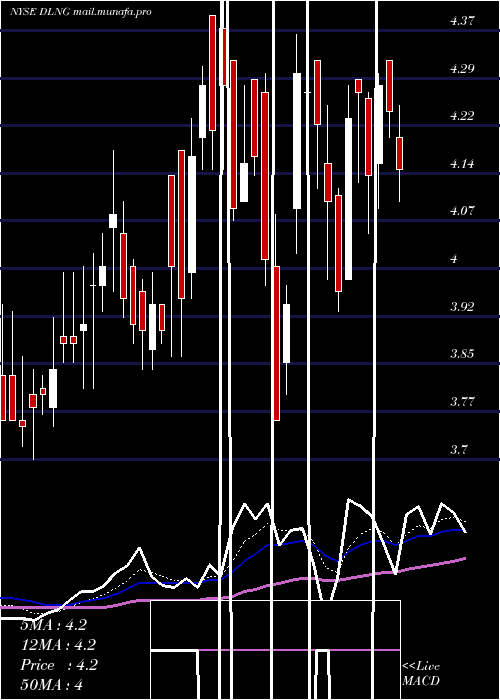500x700 pixels.
Task: Click the 3.92 price axis label
Action: click(462, 307)
